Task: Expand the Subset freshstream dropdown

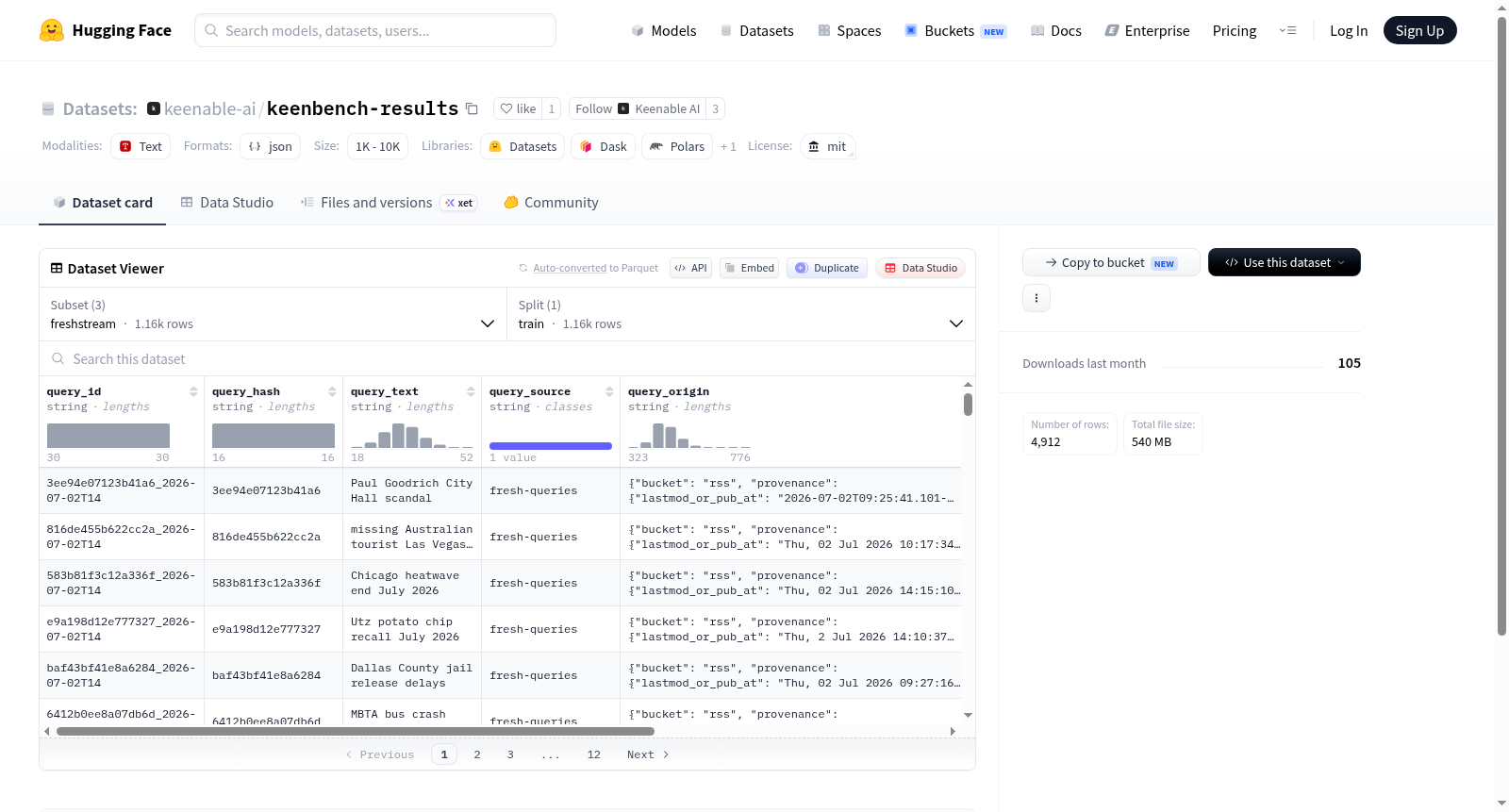Action: [x=274, y=314]
